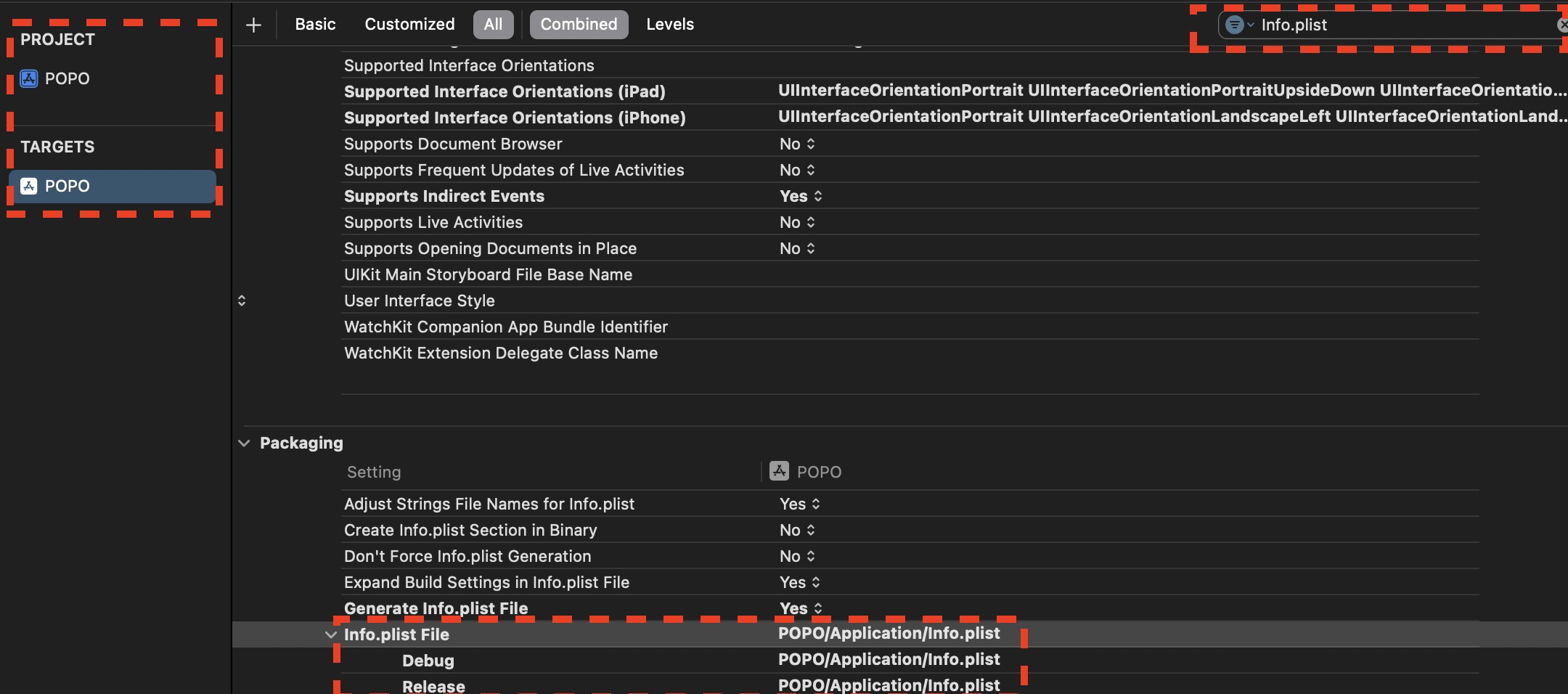Select Don't Force Info.plist Generation name
This screenshot has height=694, width=1568.
tap(467, 556)
